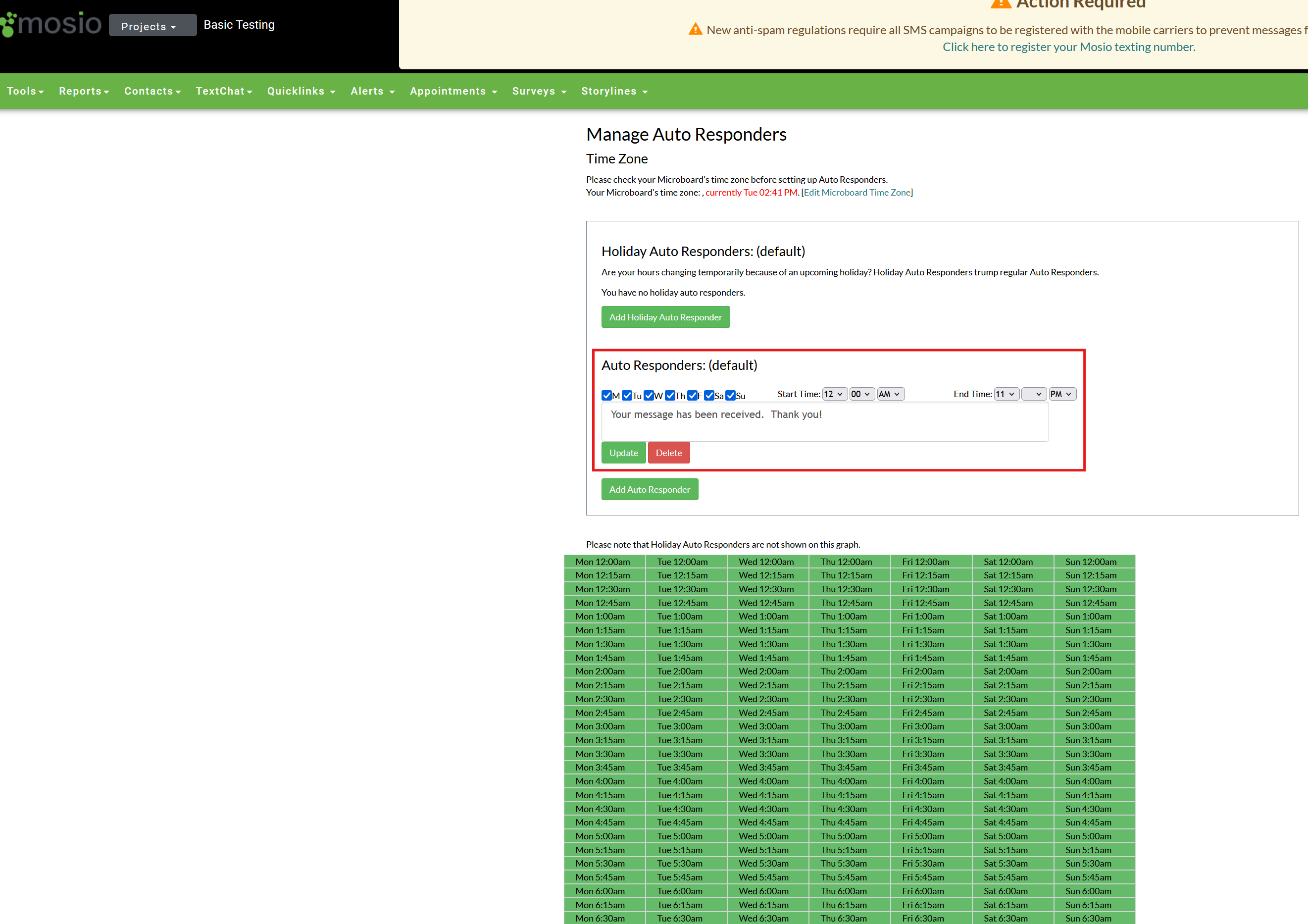
Task: Open Start Time hour dropdown showing 12
Action: [835, 394]
